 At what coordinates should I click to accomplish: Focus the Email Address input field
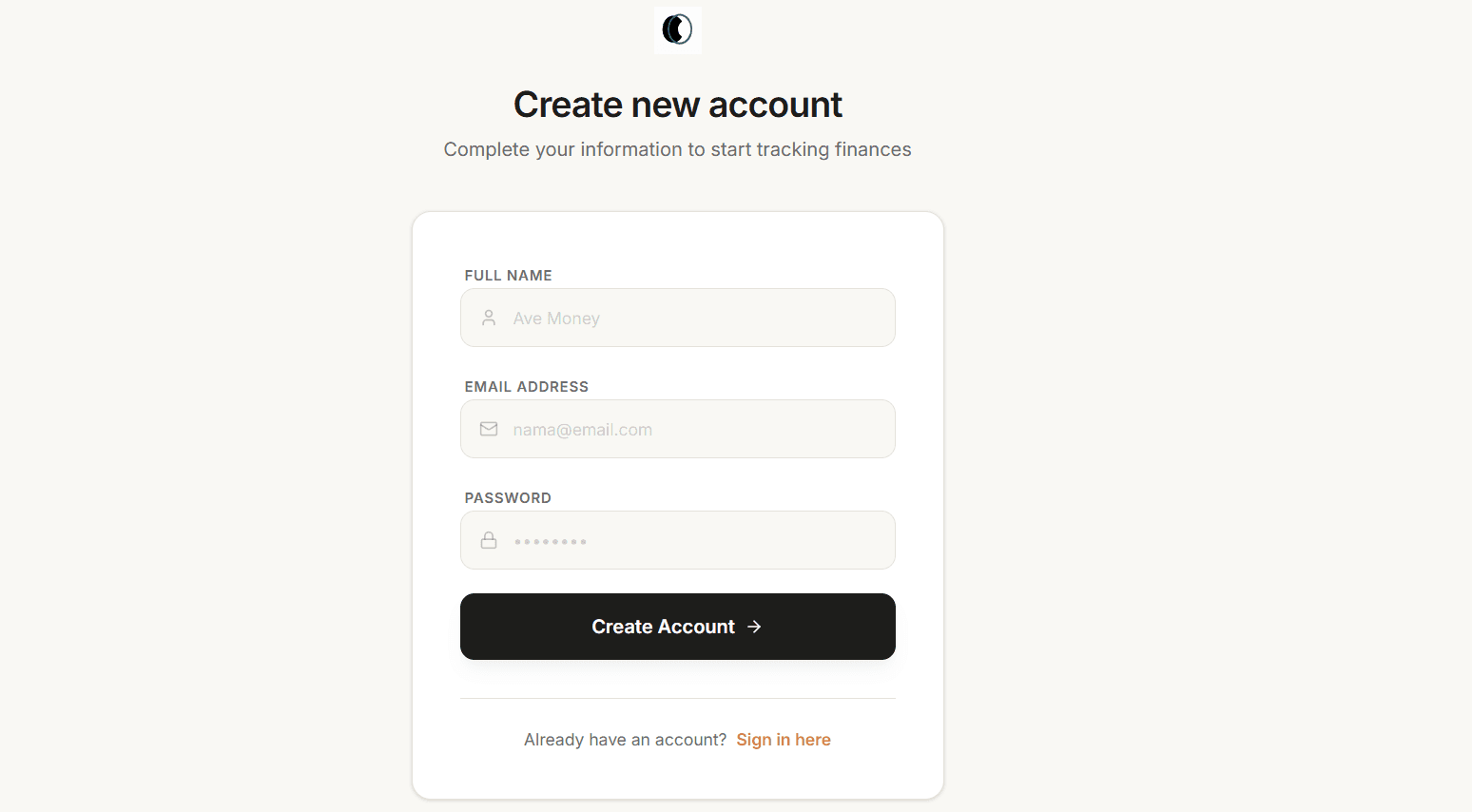click(723, 429)
